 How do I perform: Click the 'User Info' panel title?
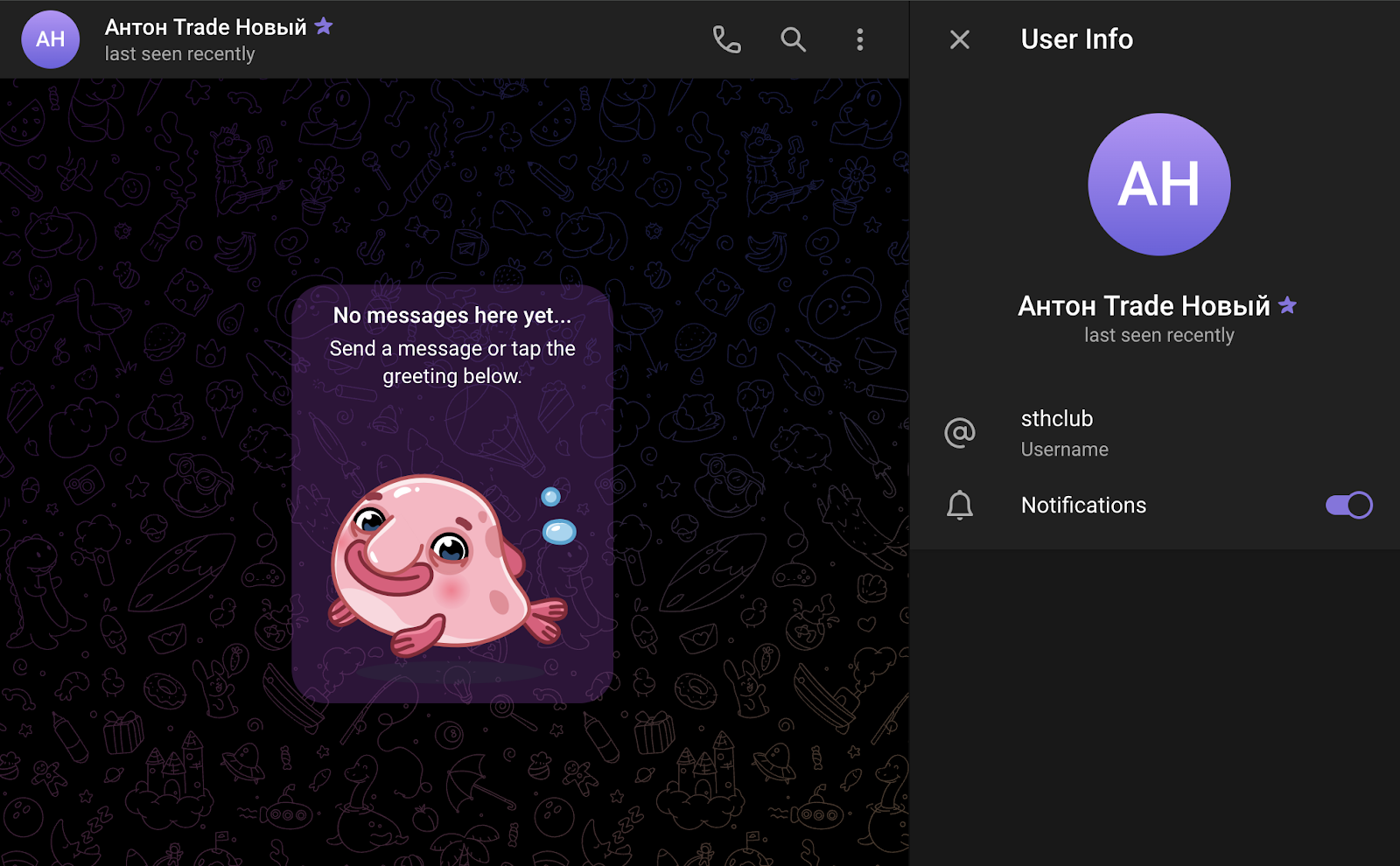pyautogui.click(x=1076, y=39)
